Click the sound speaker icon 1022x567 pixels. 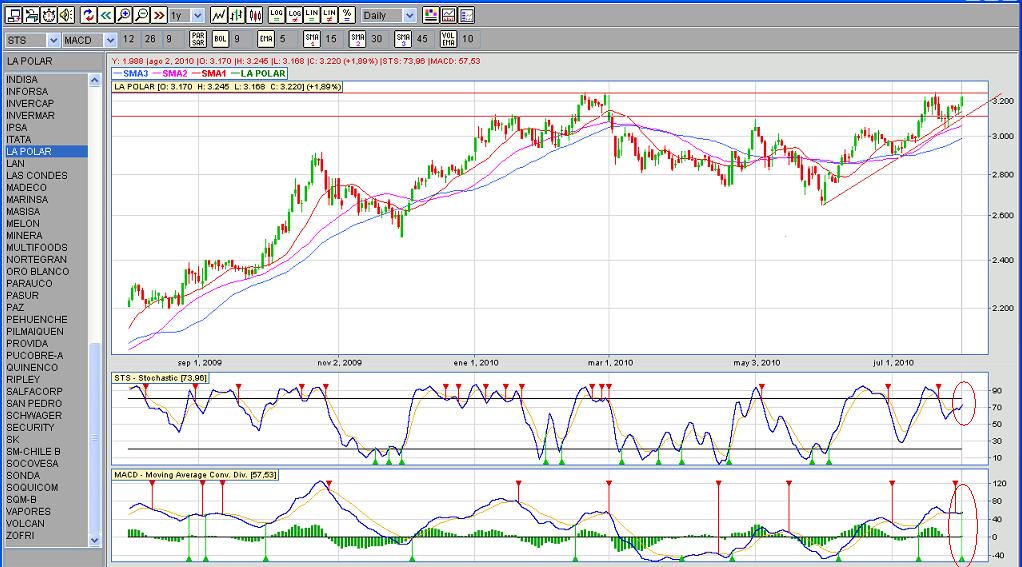tap(65, 15)
